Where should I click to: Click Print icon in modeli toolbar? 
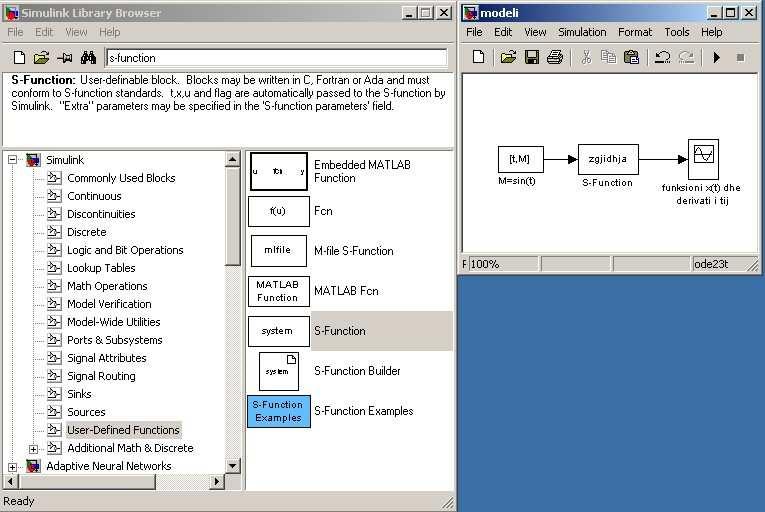click(555, 57)
